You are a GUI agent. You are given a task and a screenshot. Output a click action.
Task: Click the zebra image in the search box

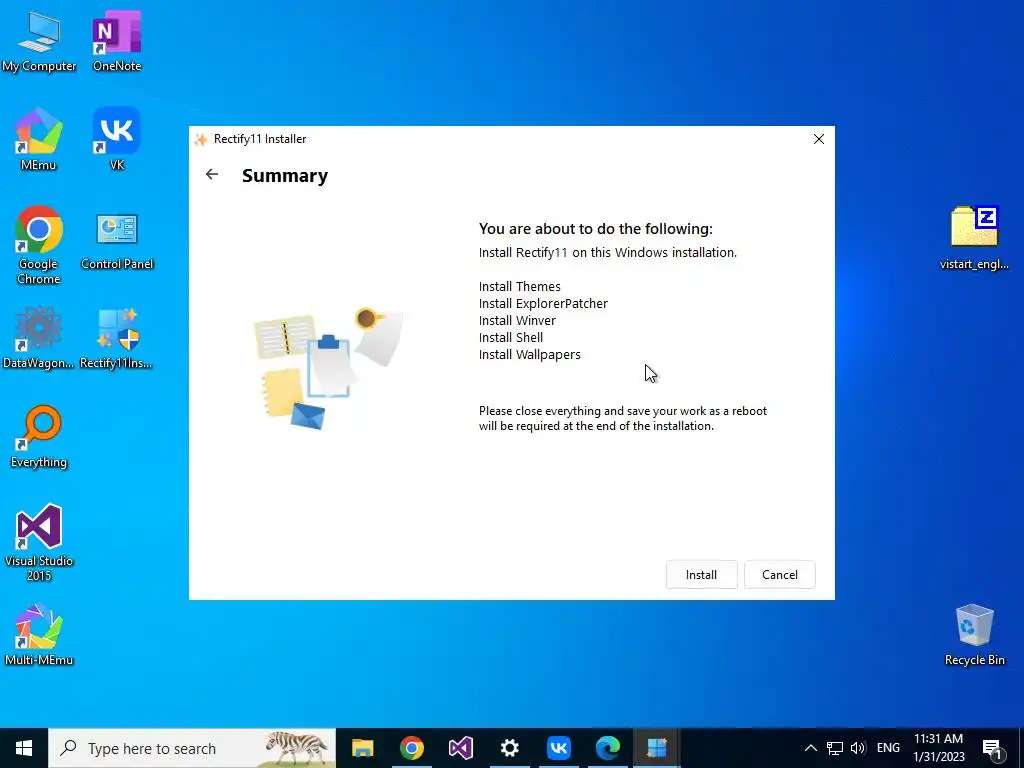297,748
